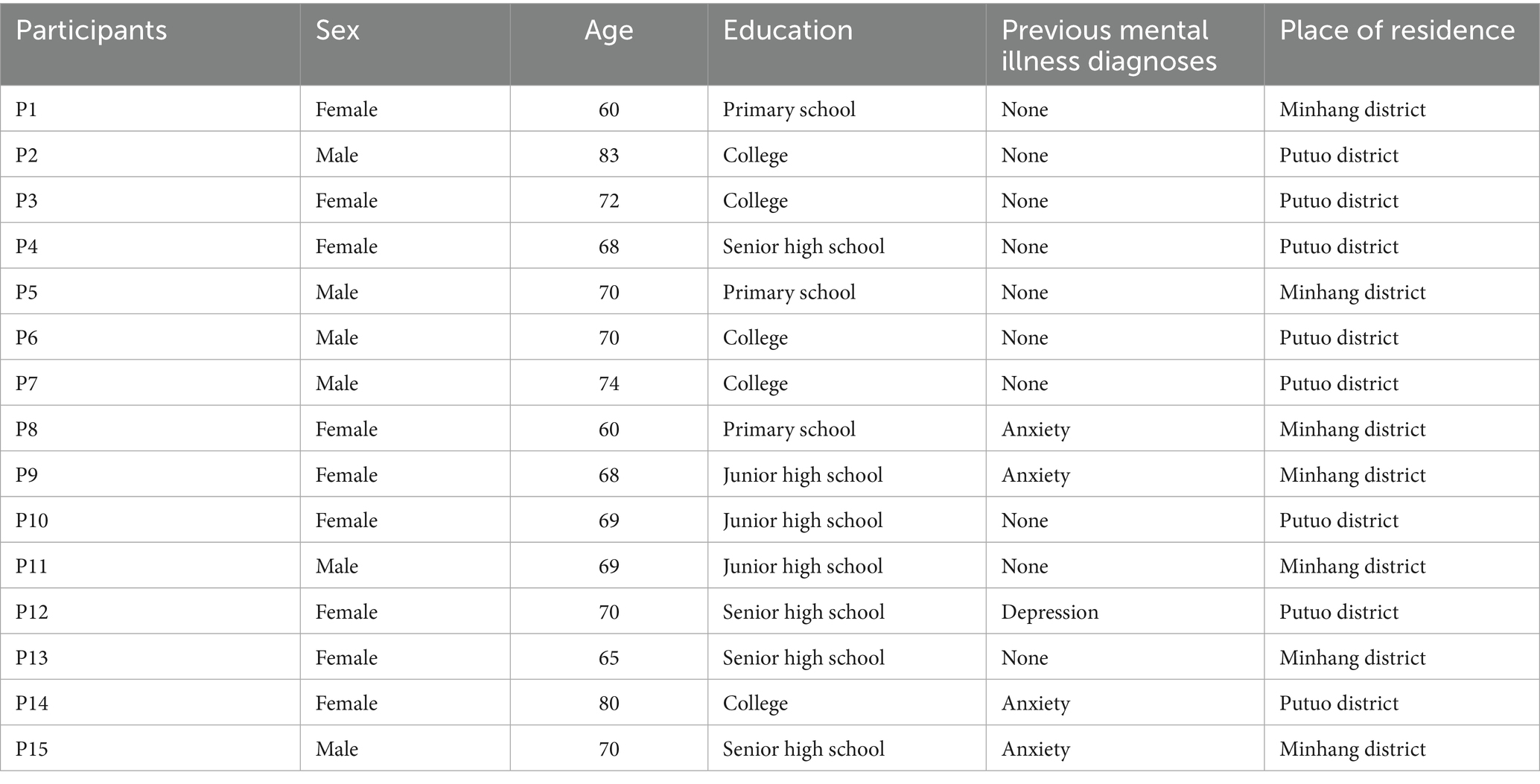Click P9's Anxiety diagnosis cell
The height and width of the screenshot is (784, 1540).
pos(1035,475)
